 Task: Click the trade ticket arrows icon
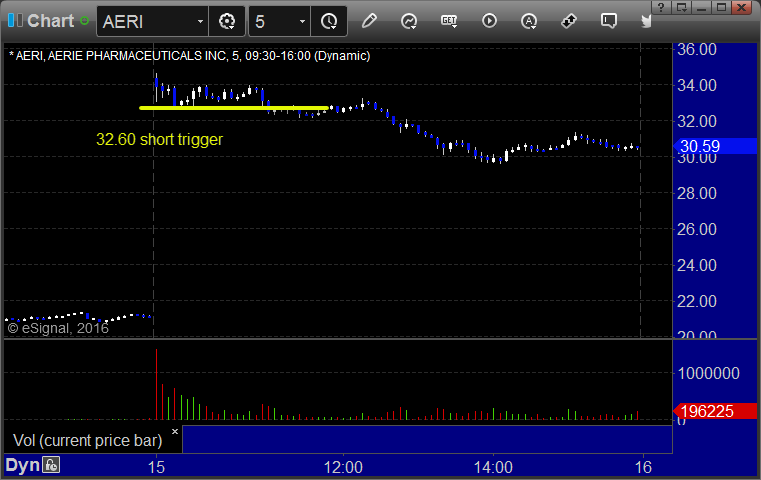pos(568,21)
